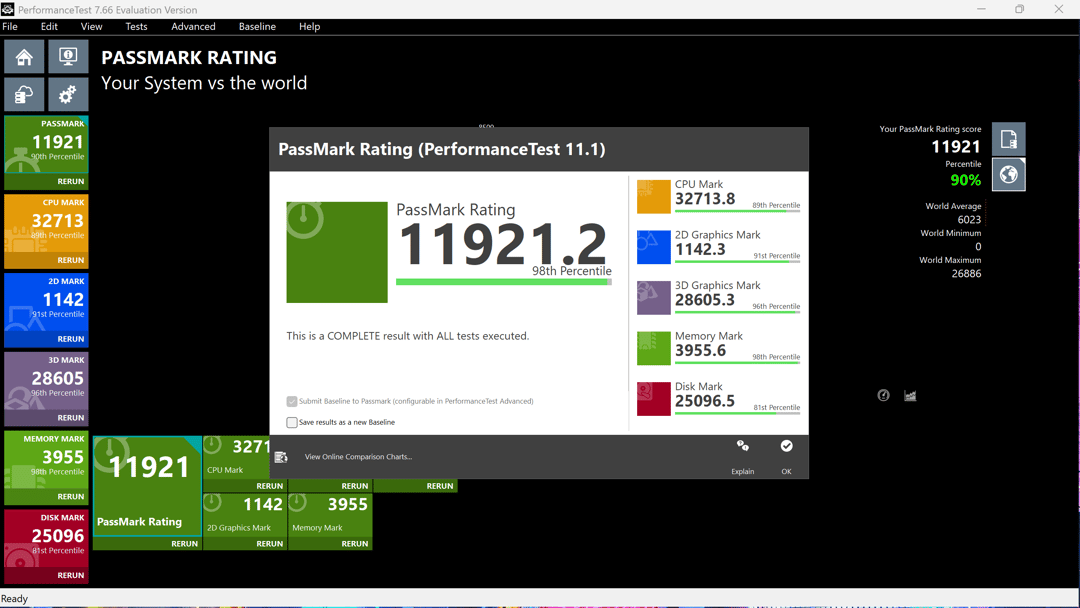
Task: Click the View Online Comparison Charts icon
Action: (x=281, y=457)
